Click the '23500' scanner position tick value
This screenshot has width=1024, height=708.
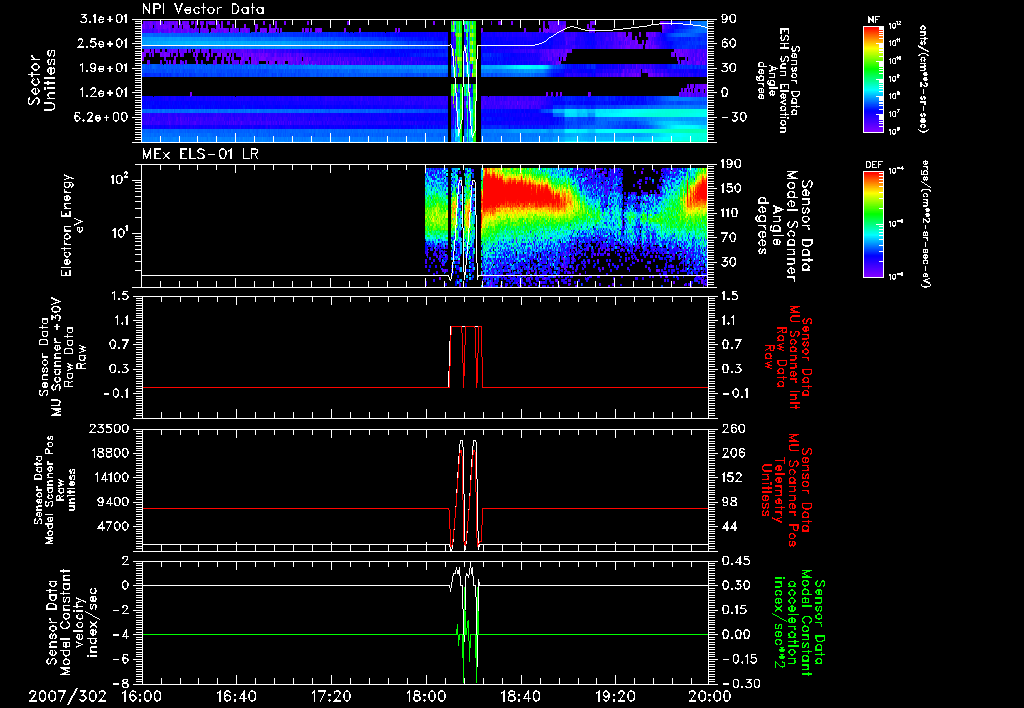(x=109, y=428)
